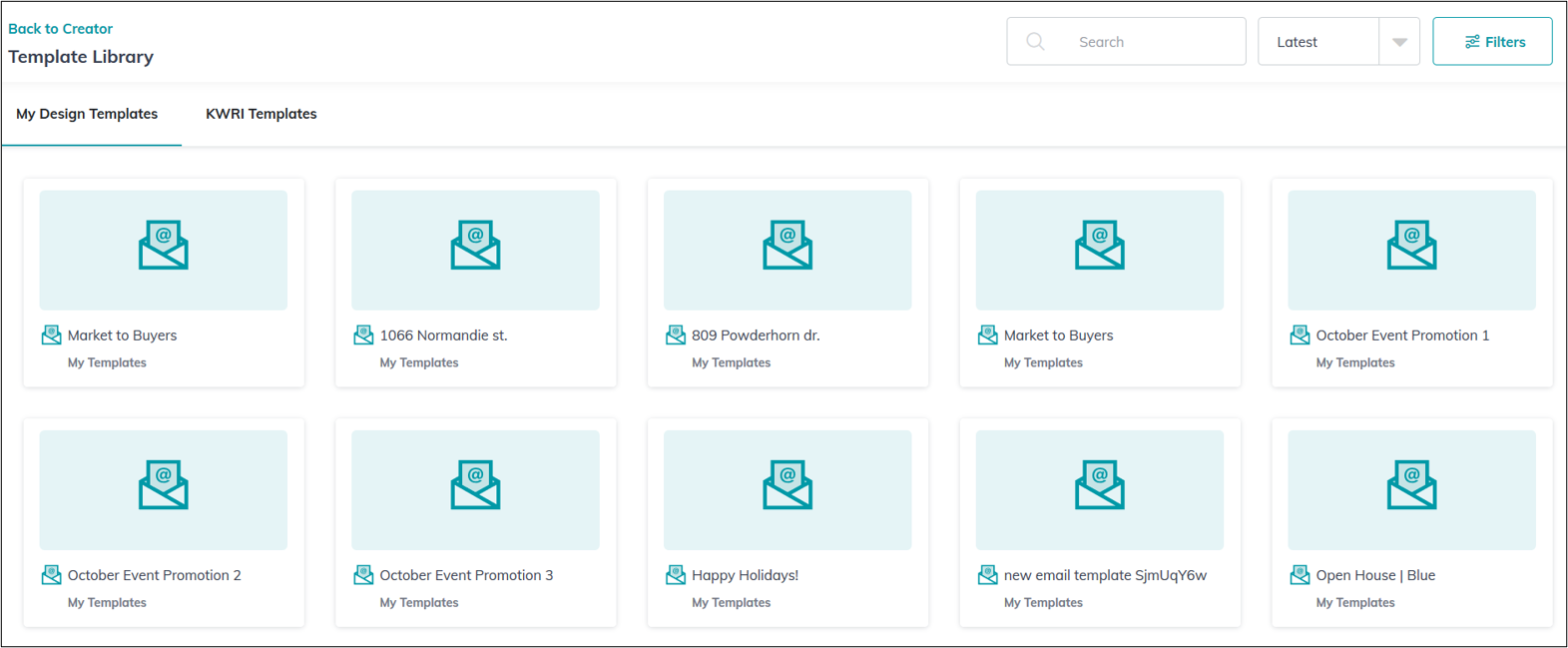This screenshot has width=1568, height=648.
Task: Switch to My Design Templates tab
Action: (87, 114)
